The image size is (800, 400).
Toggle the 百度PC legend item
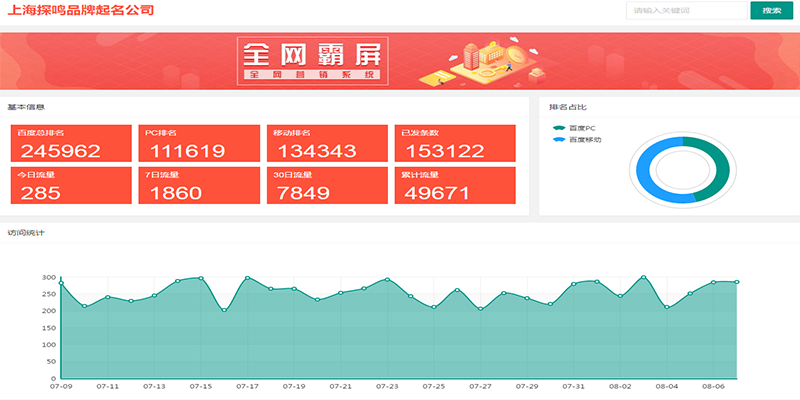(582, 128)
